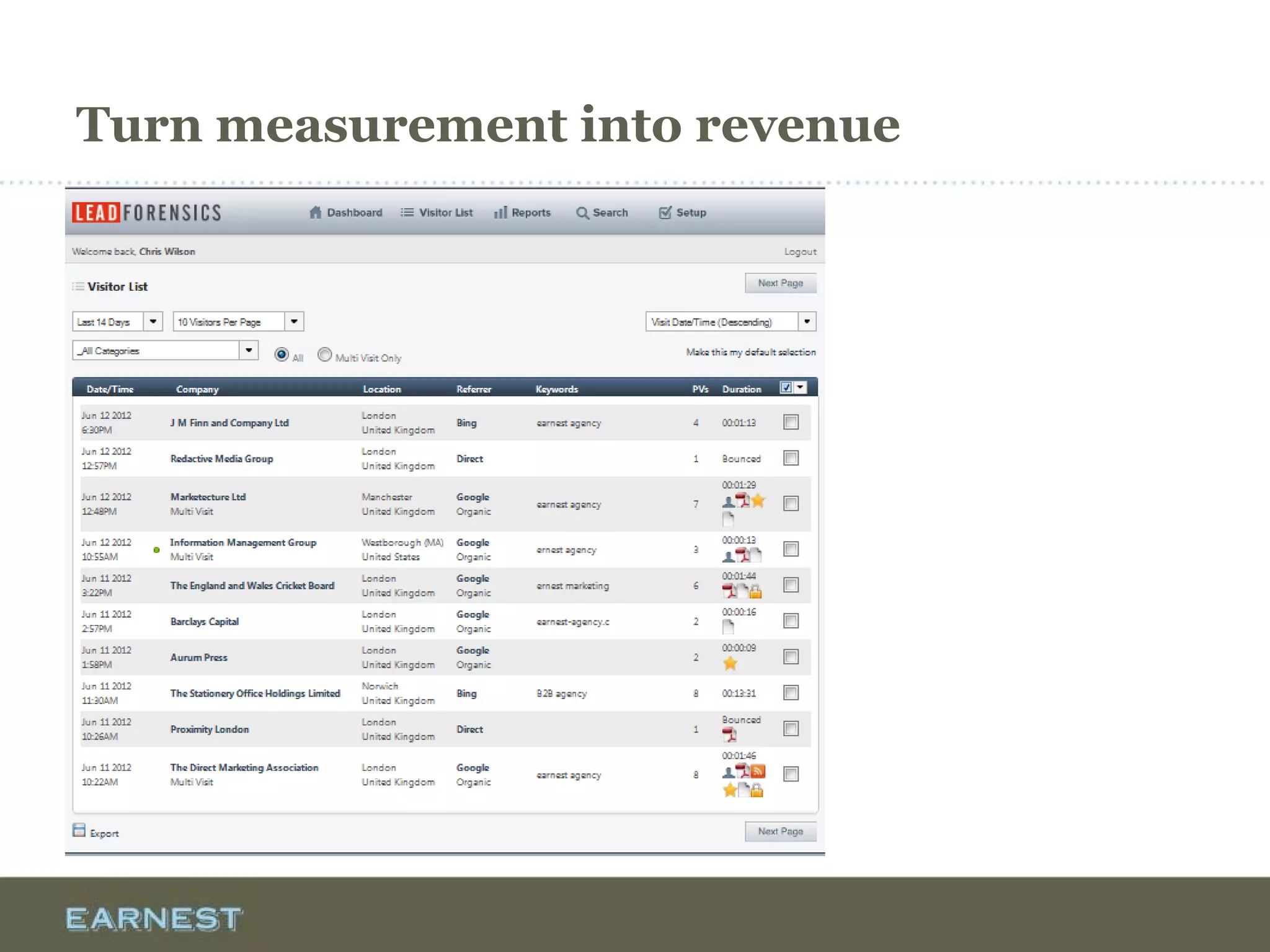Image resolution: width=1270 pixels, height=952 pixels.
Task: Tick the checkbox for The Direct Marketing Association
Action: (791, 773)
